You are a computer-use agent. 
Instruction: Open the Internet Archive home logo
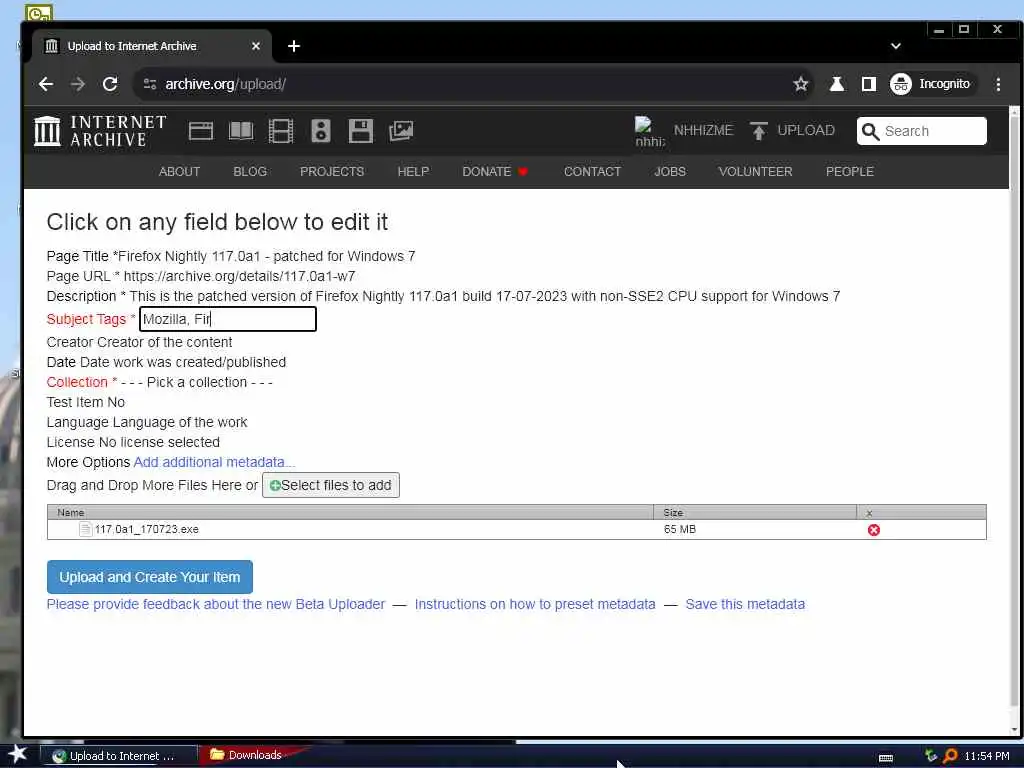click(x=100, y=131)
